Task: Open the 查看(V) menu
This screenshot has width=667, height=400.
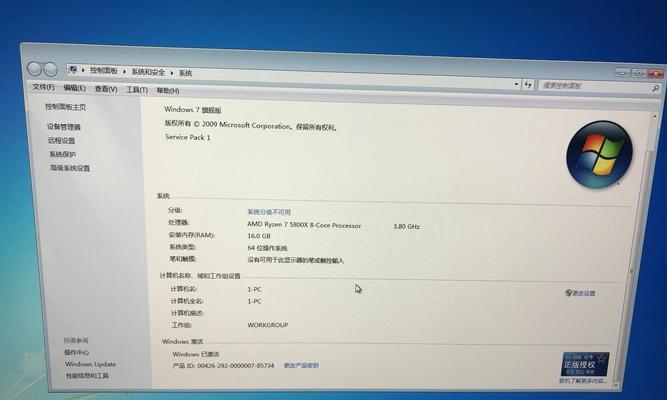Action: [106, 89]
